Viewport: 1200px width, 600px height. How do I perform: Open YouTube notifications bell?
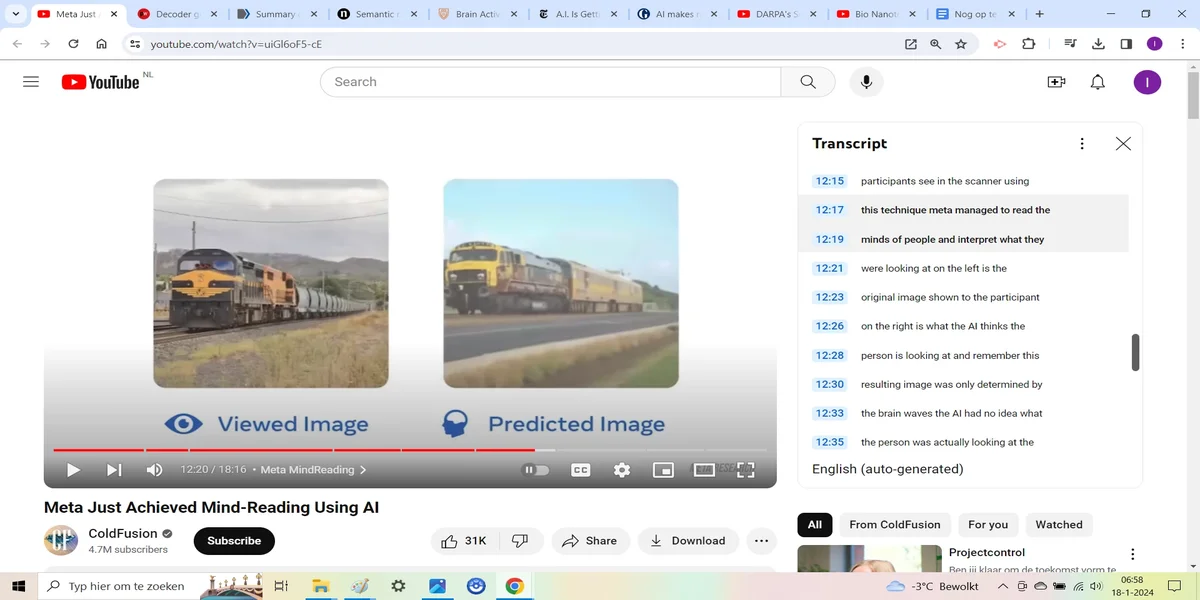[1098, 82]
